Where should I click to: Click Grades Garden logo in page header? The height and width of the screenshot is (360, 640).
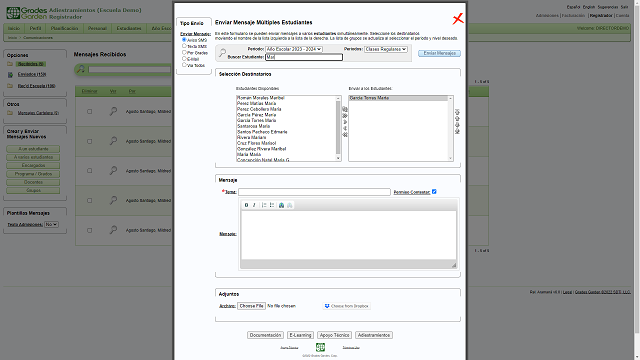pyautogui.click(x=27, y=13)
